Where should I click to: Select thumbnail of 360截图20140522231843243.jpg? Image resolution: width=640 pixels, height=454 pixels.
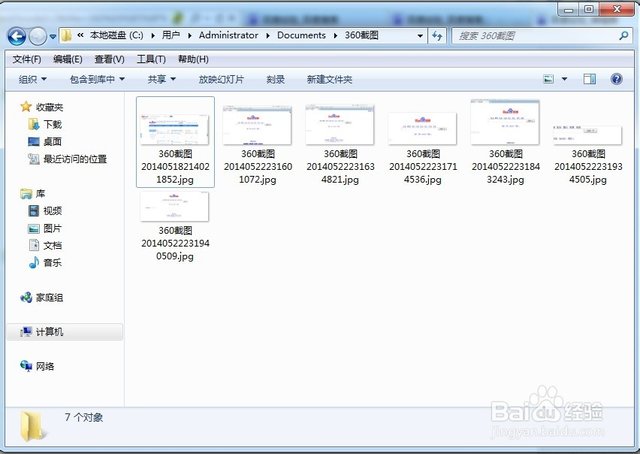pos(505,122)
